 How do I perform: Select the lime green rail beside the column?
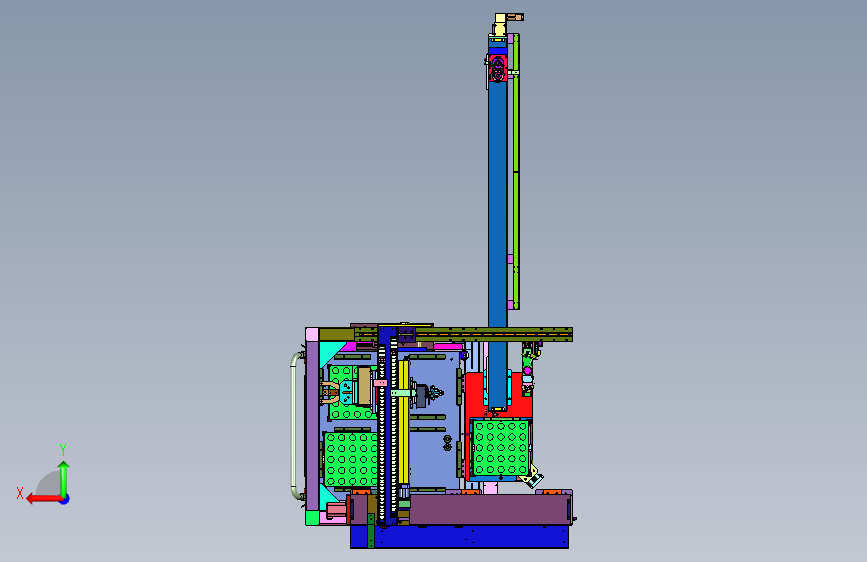[x=516, y=171]
